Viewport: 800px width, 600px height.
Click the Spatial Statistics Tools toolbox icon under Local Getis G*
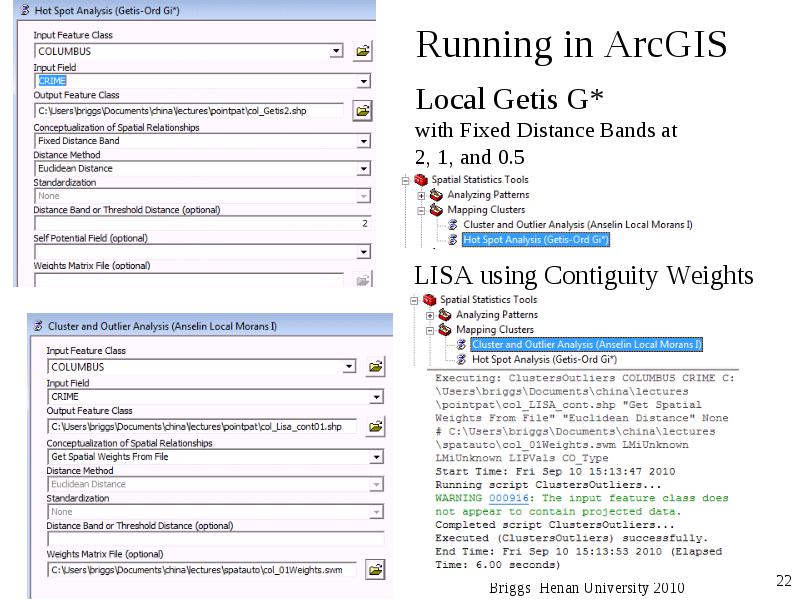(x=421, y=180)
